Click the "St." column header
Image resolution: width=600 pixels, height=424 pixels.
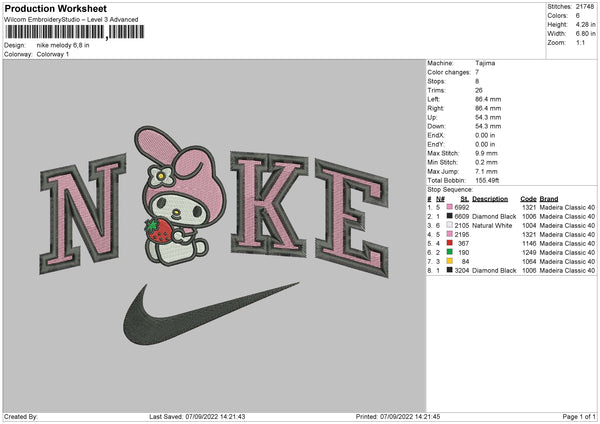coord(465,199)
